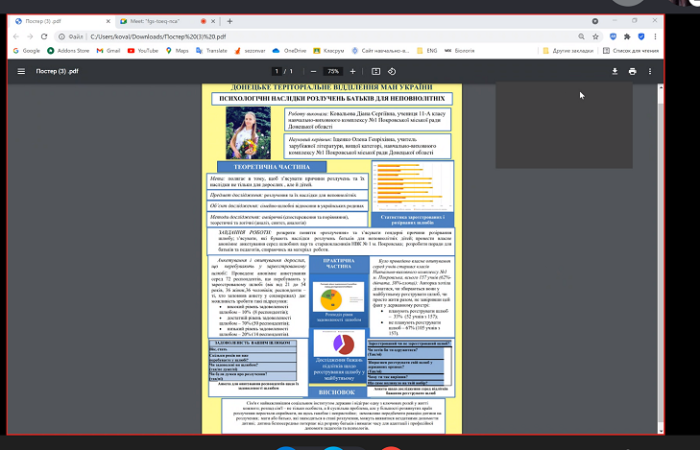Screen dimensions: 700x450
Task: Open the YouTube bookmark
Action: [x=143, y=50]
